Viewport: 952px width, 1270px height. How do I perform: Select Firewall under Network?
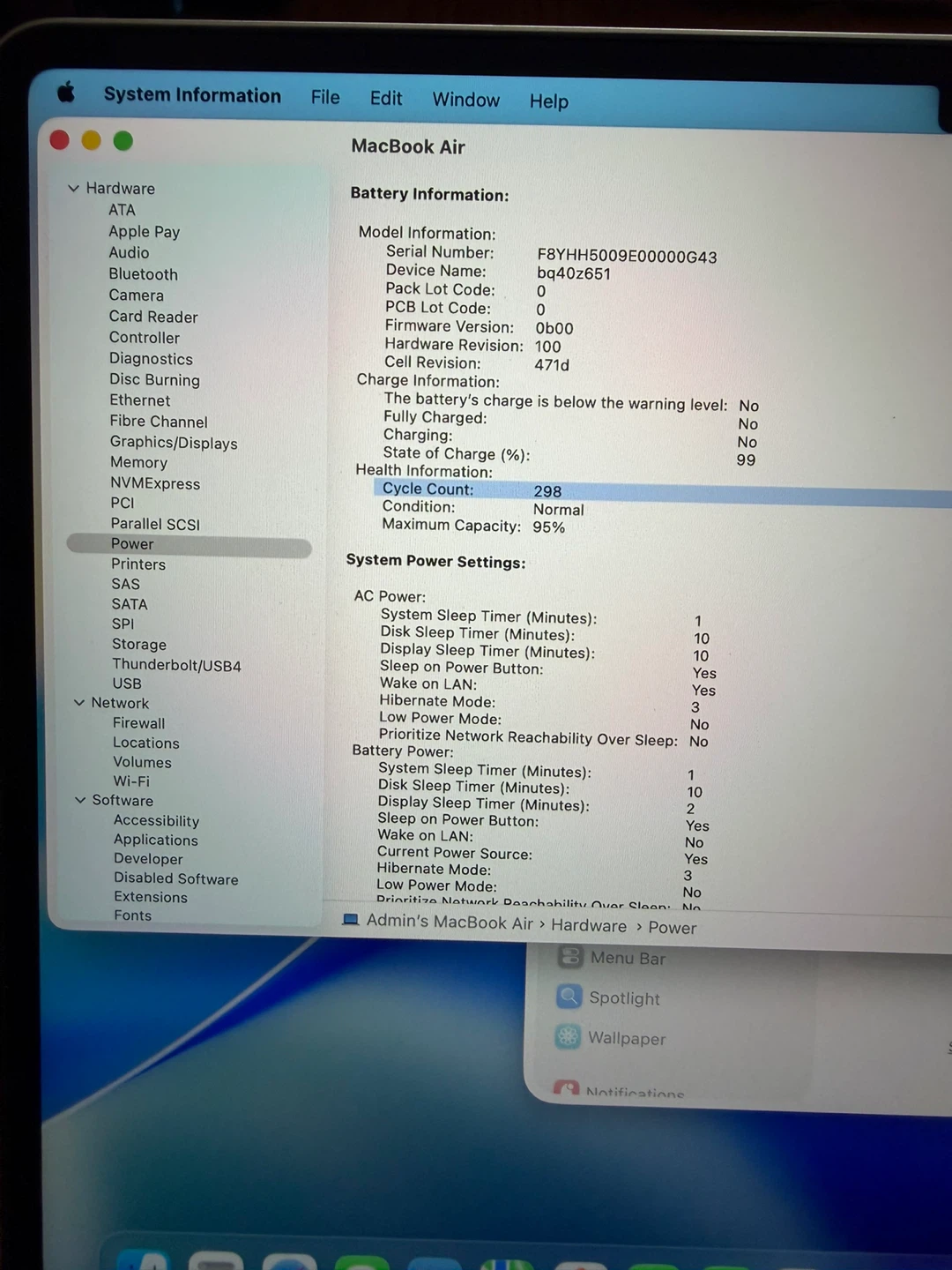click(138, 723)
